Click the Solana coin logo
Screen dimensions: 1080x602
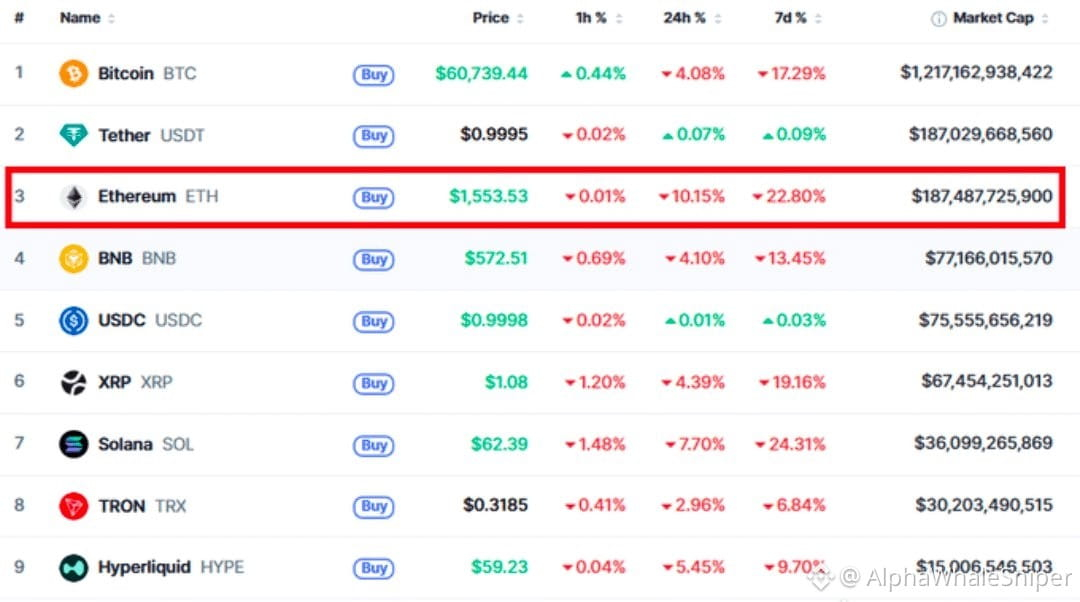[73, 444]
